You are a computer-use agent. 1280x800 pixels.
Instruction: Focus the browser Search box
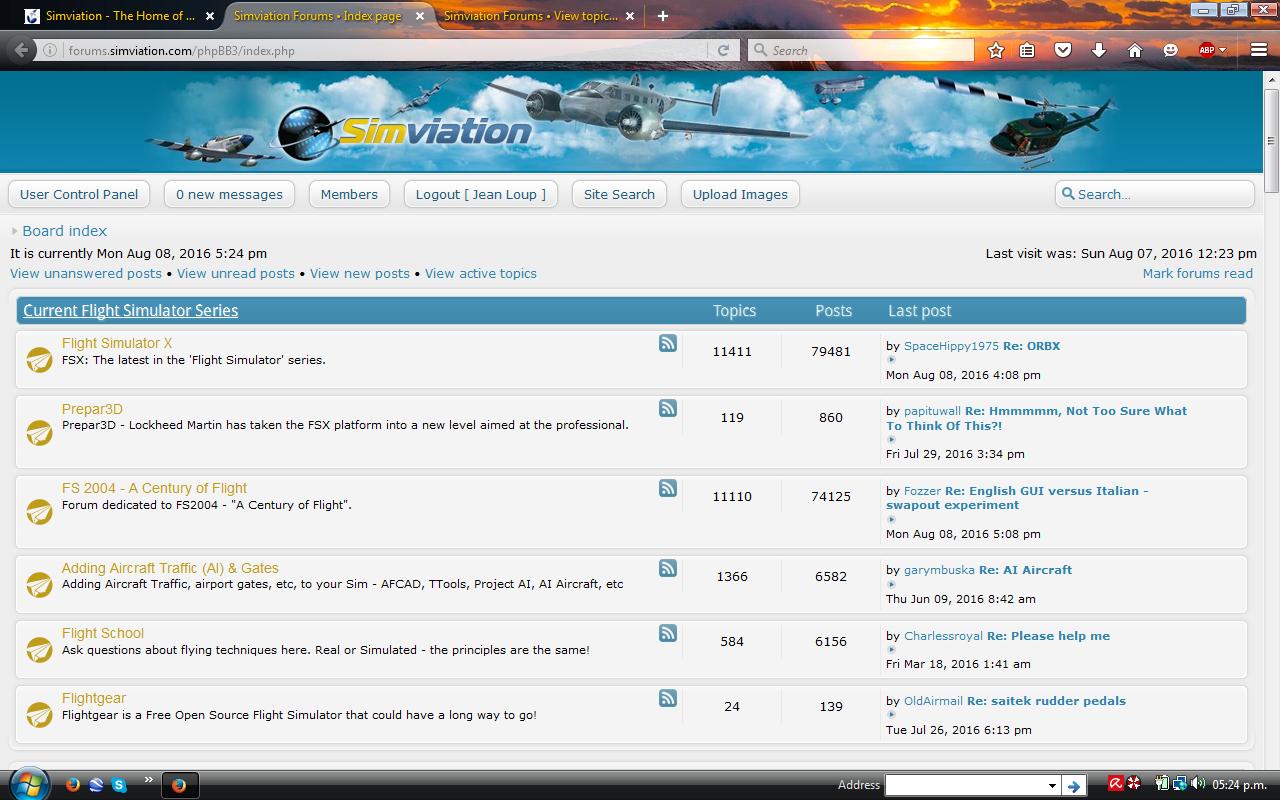pos(860,50)
